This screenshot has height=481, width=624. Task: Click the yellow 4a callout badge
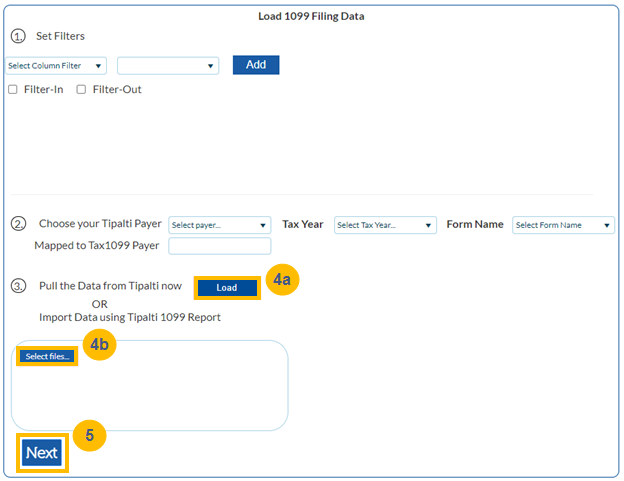coord(282,280)
